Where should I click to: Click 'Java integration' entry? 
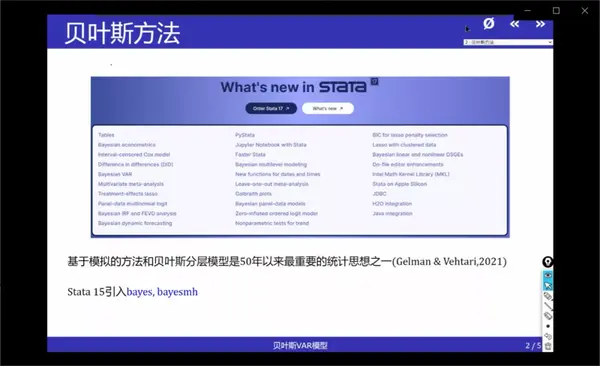[x=392, y=213]
